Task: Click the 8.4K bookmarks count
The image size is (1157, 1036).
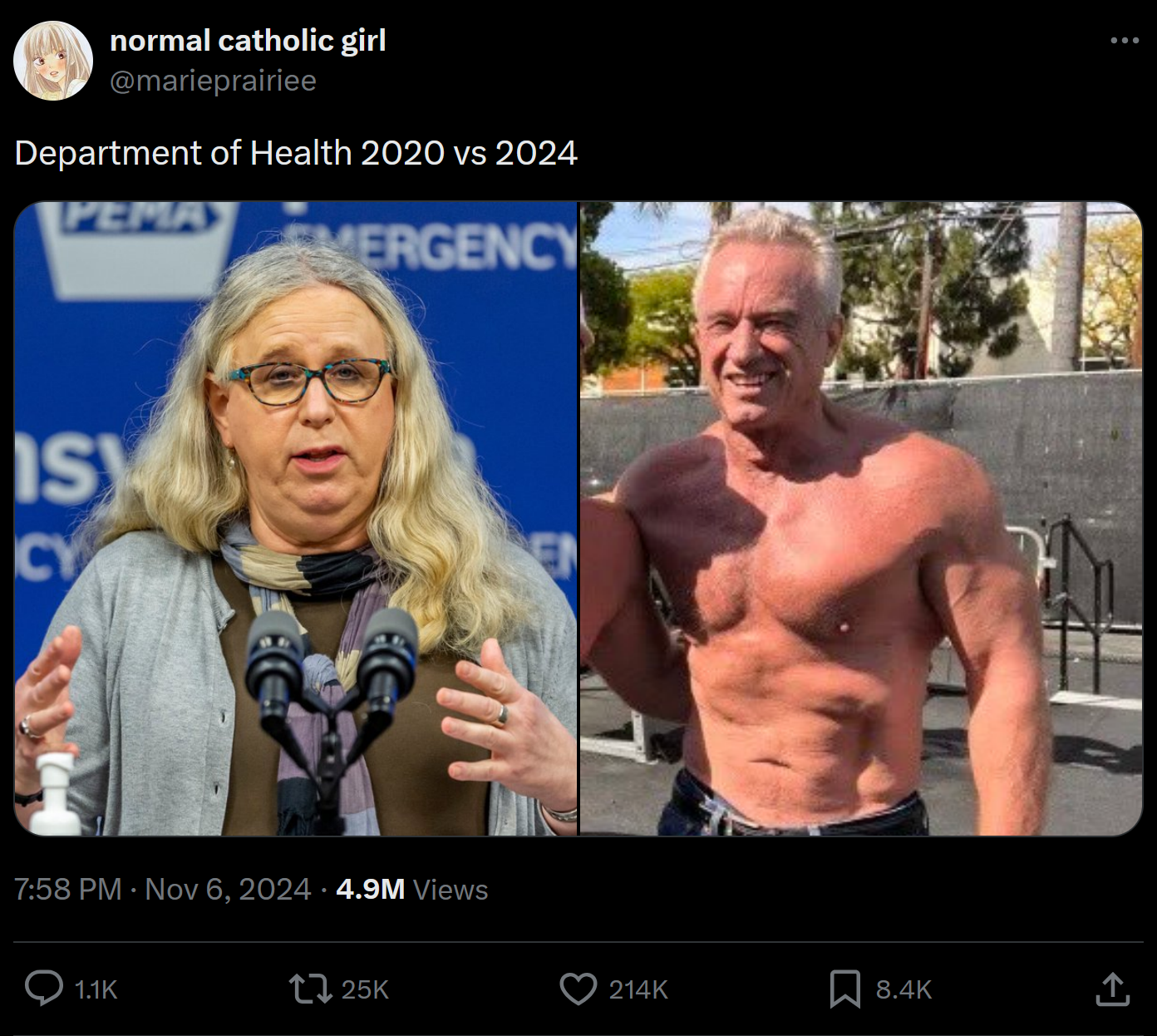Action: [903, 989]
